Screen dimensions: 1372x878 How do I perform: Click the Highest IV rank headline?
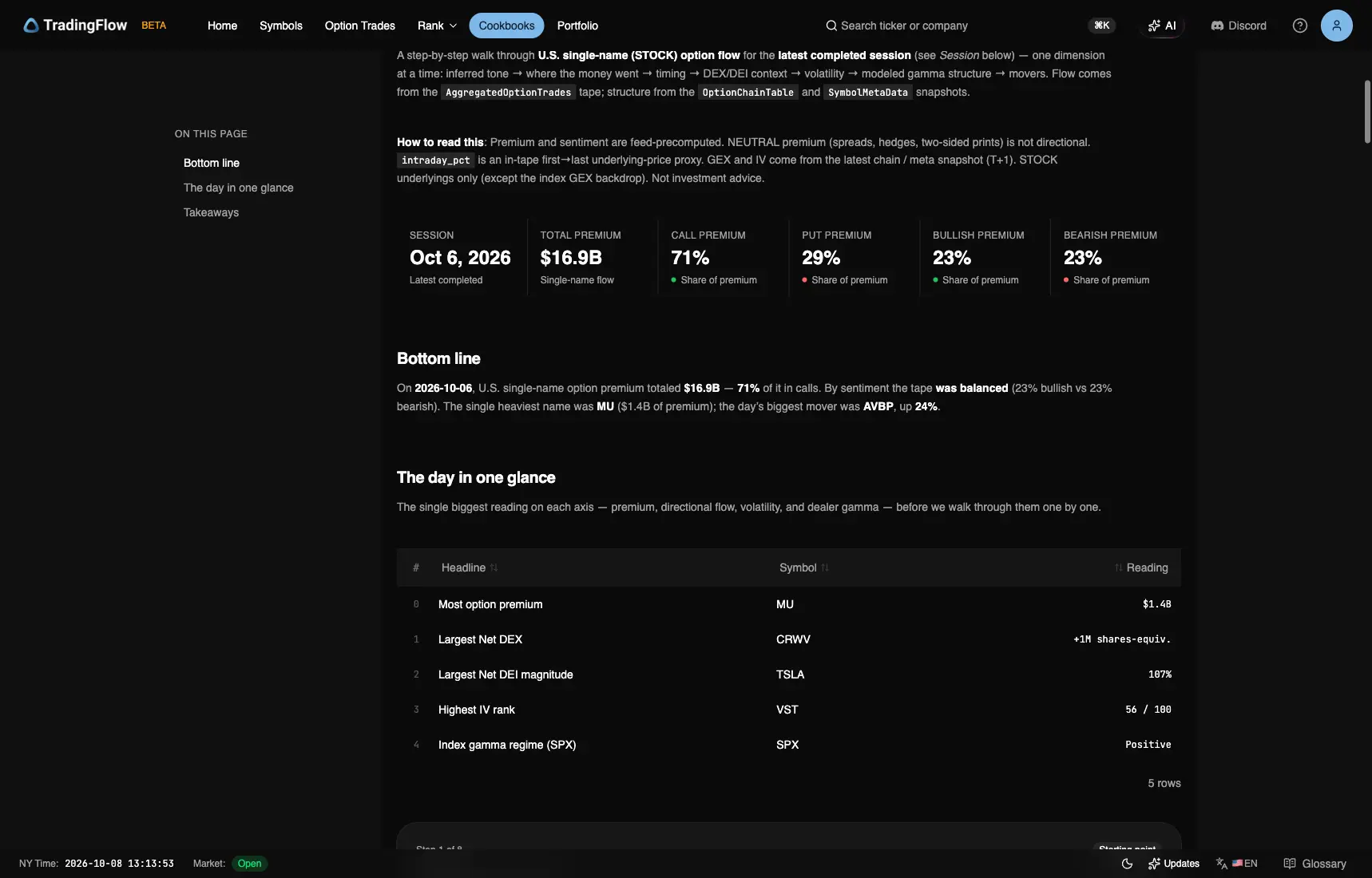(x=477, y=710)
